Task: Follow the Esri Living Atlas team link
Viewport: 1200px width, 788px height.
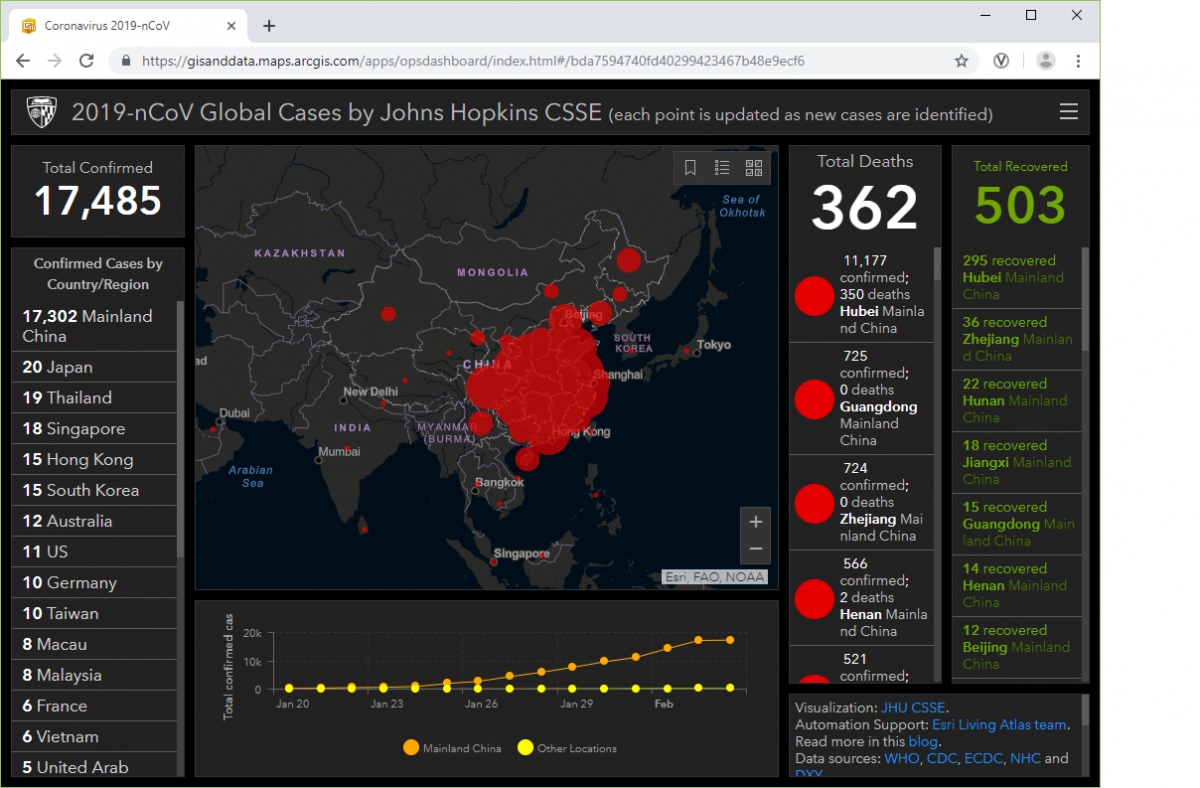Action: (998, 725)
